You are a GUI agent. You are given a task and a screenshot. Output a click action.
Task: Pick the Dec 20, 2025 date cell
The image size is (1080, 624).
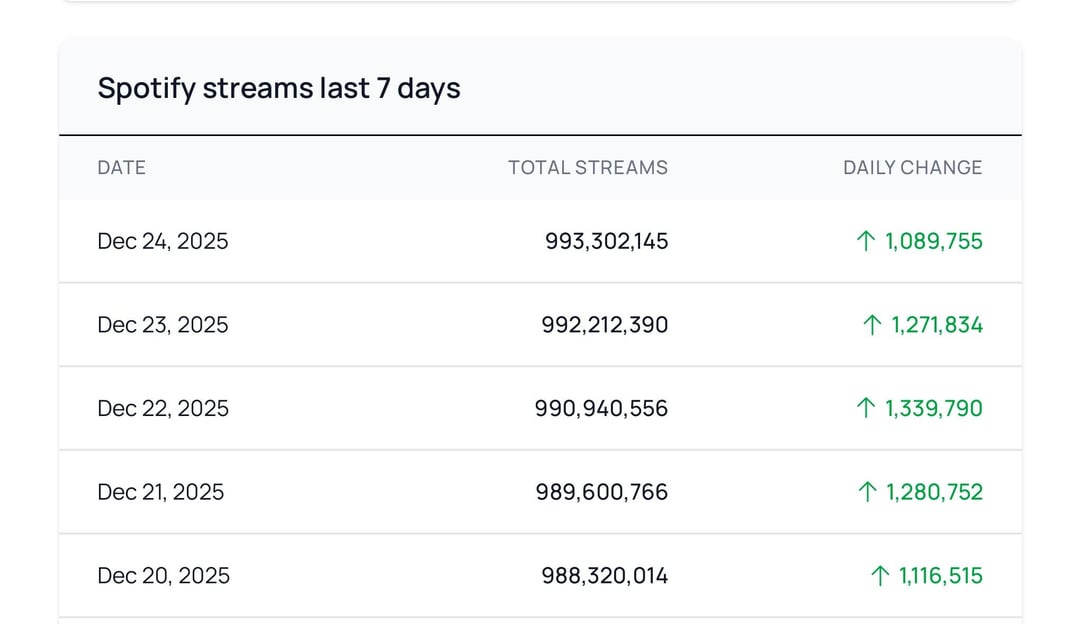163,576
